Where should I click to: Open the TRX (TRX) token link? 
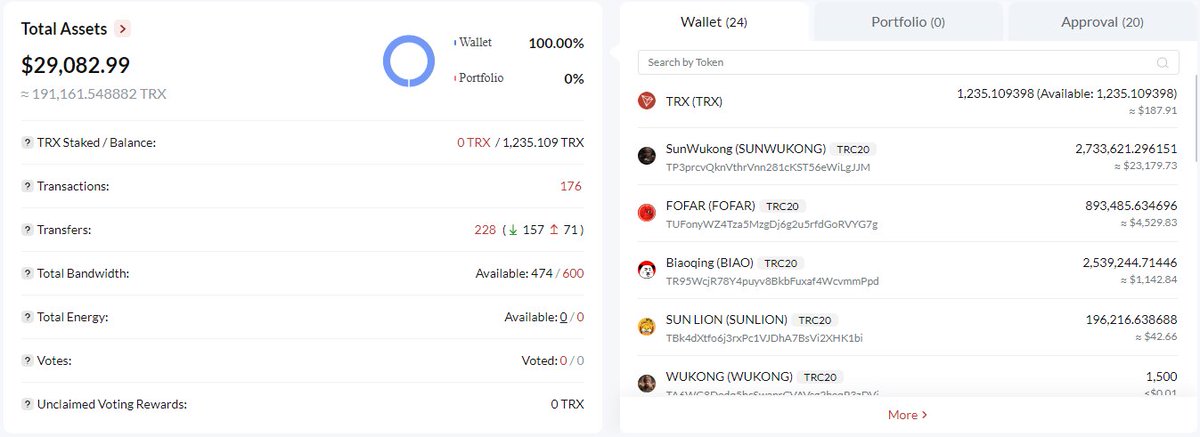pyautogui.click(x=694, y=101)
